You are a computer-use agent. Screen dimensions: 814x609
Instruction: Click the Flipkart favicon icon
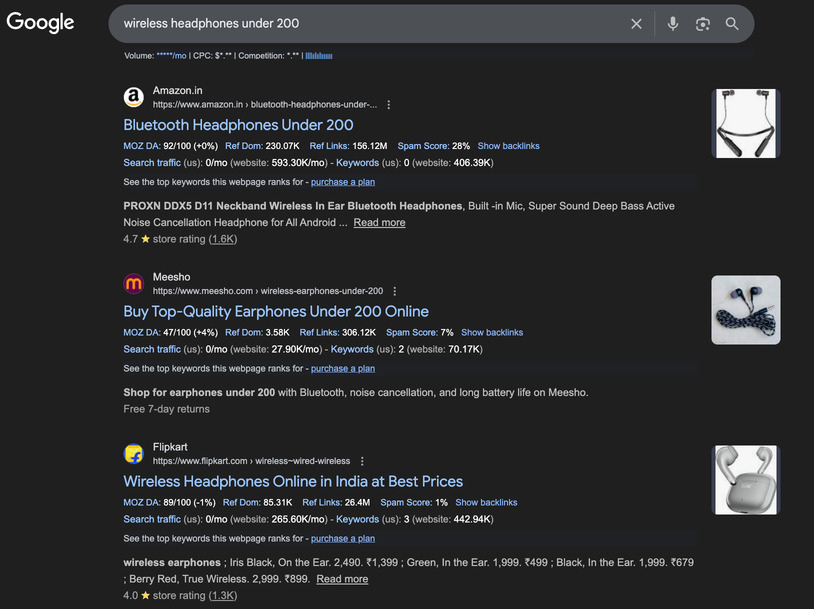pyautogui.click(x=133, y=454)
